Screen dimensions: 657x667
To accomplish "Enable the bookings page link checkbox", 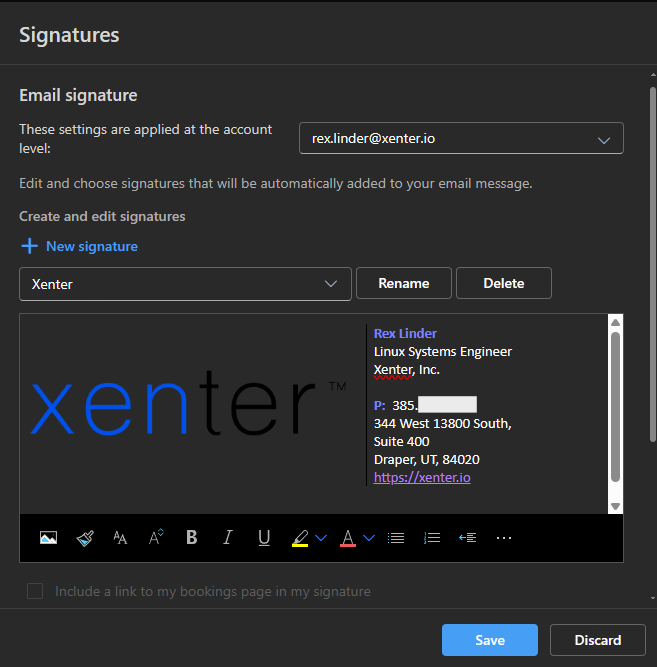I will pos(35,591).
